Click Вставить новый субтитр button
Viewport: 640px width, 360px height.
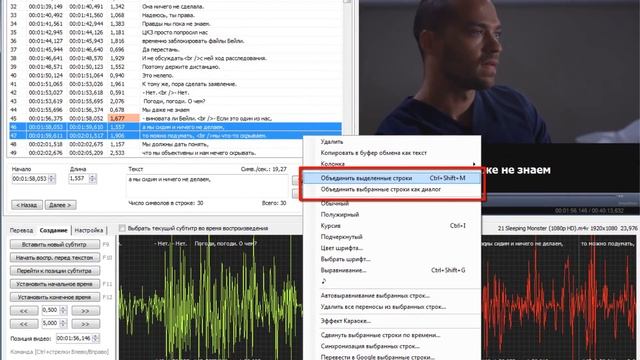pos(55,244)
